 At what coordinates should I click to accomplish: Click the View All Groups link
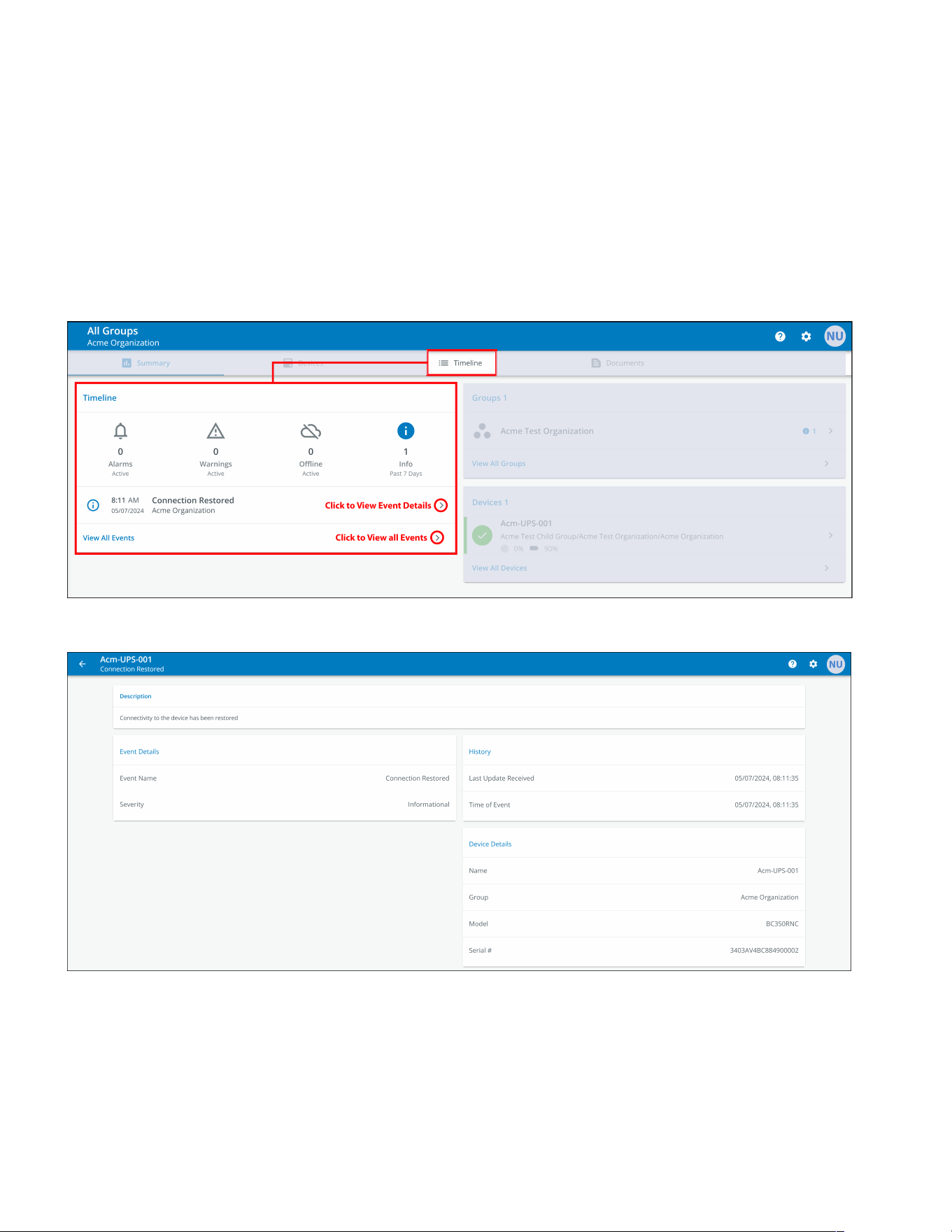499,464
